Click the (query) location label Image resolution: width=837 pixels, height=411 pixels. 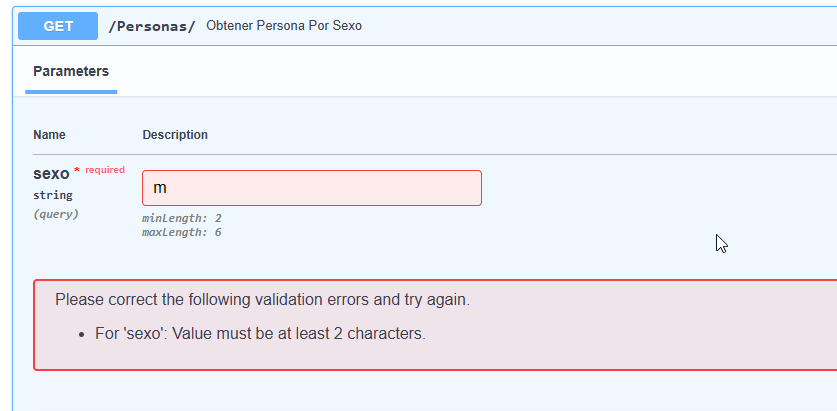tap(56, 214)
